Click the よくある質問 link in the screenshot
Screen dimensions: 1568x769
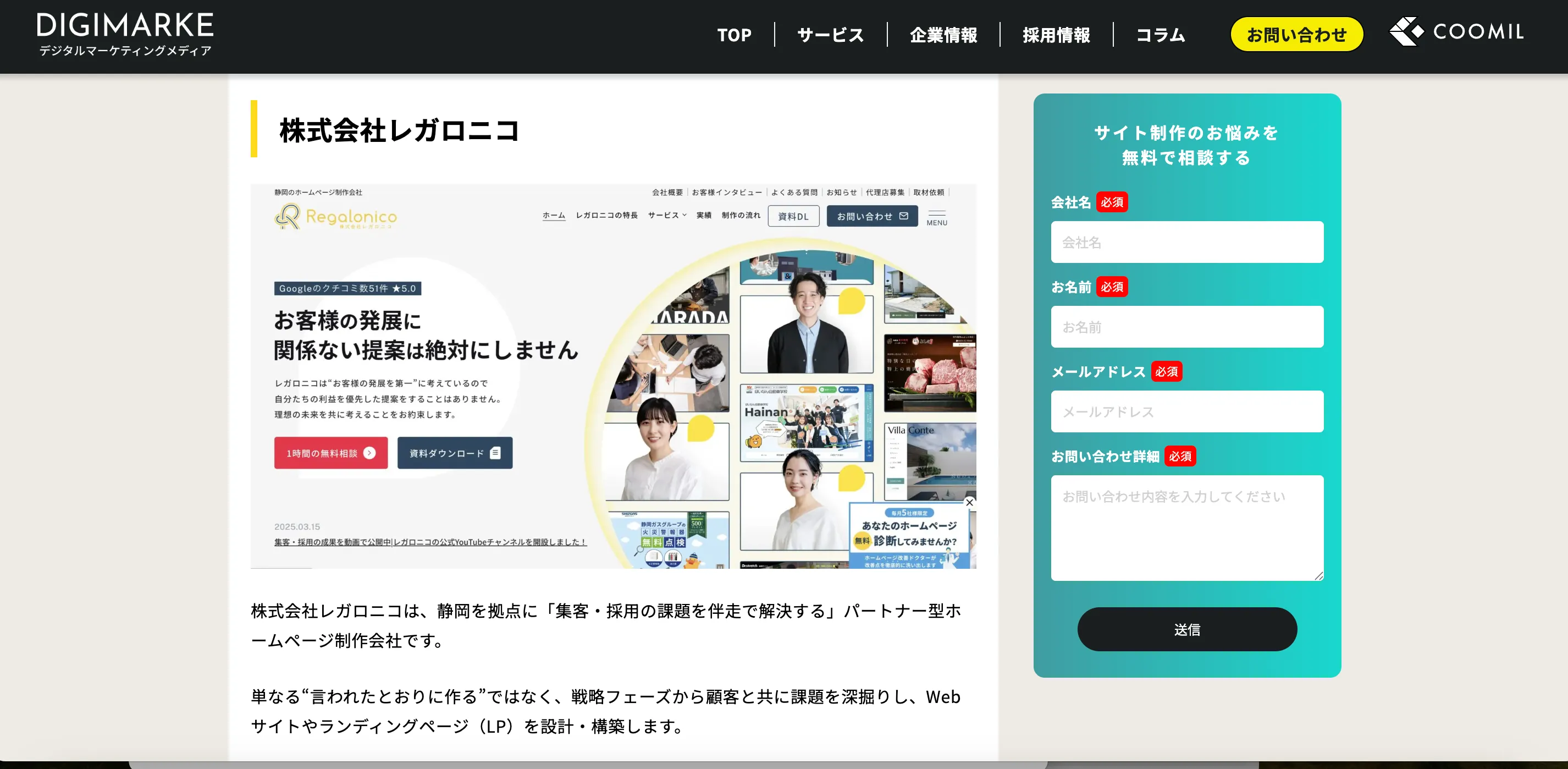point(794,191)
